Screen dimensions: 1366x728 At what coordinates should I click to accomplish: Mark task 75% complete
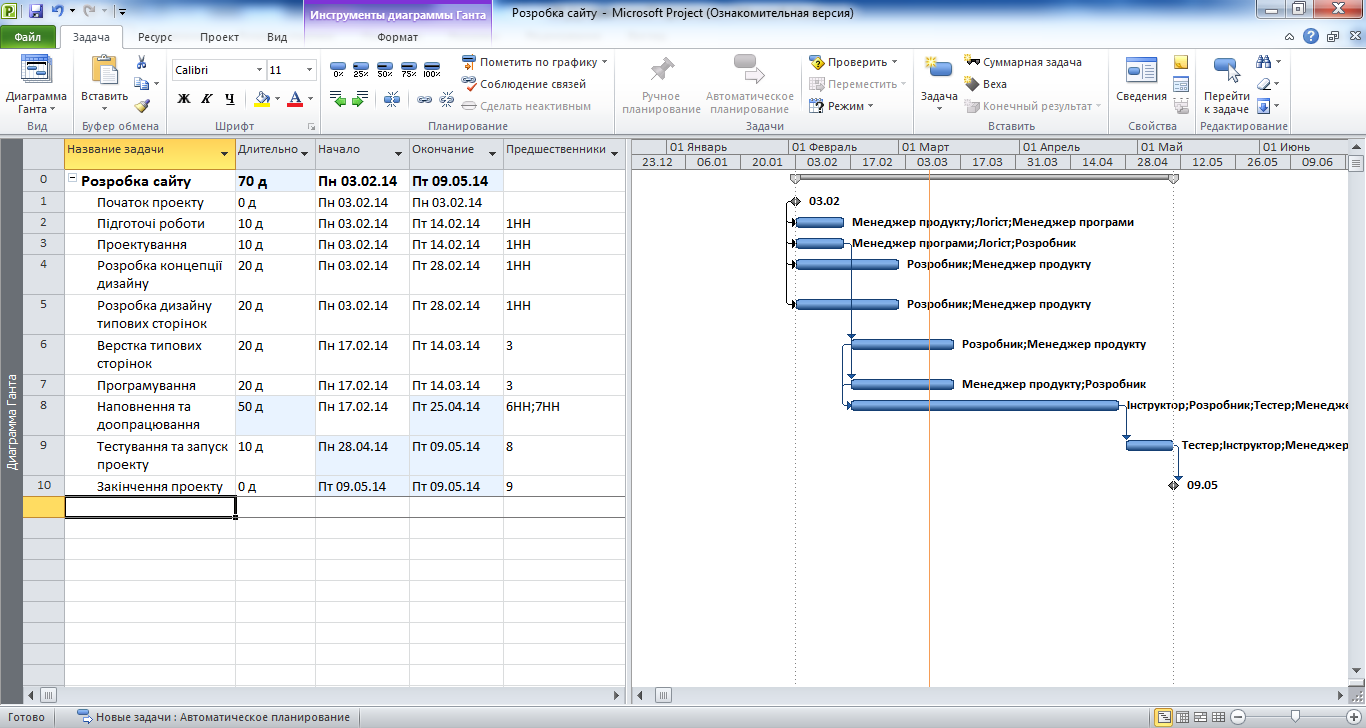pos(408,68)
